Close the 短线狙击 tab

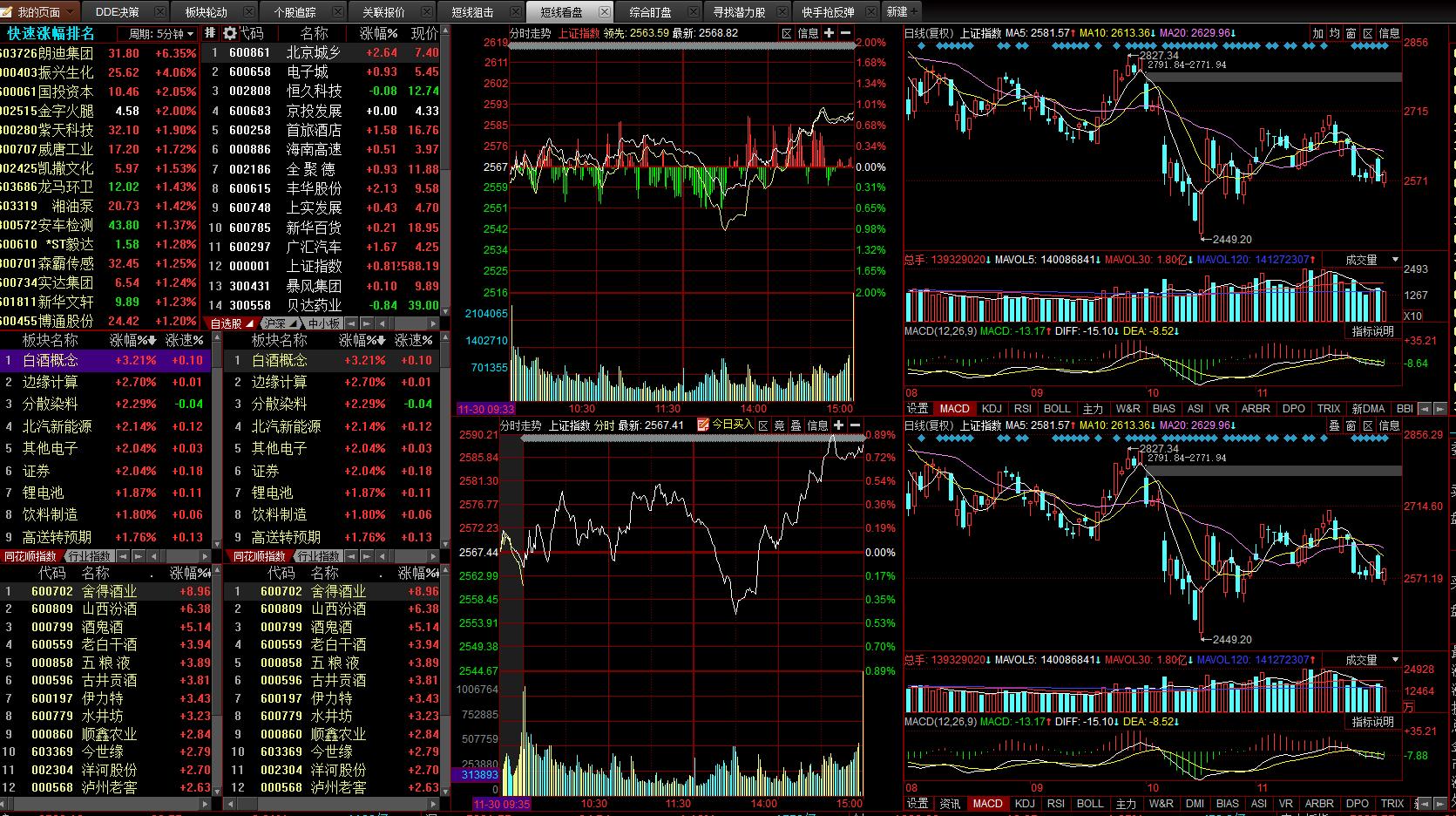click(x=515, y=12)
